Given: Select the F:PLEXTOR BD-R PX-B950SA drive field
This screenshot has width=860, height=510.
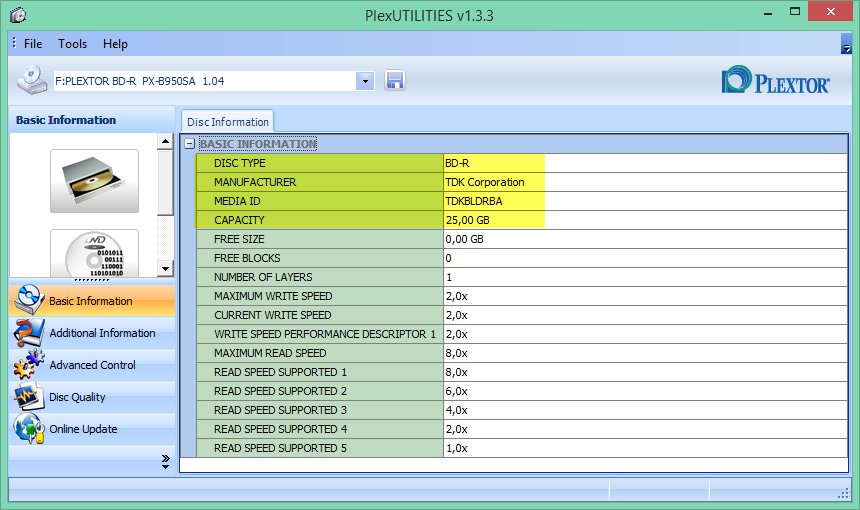Looking at the screenshot, I should (x=205, y=81).
